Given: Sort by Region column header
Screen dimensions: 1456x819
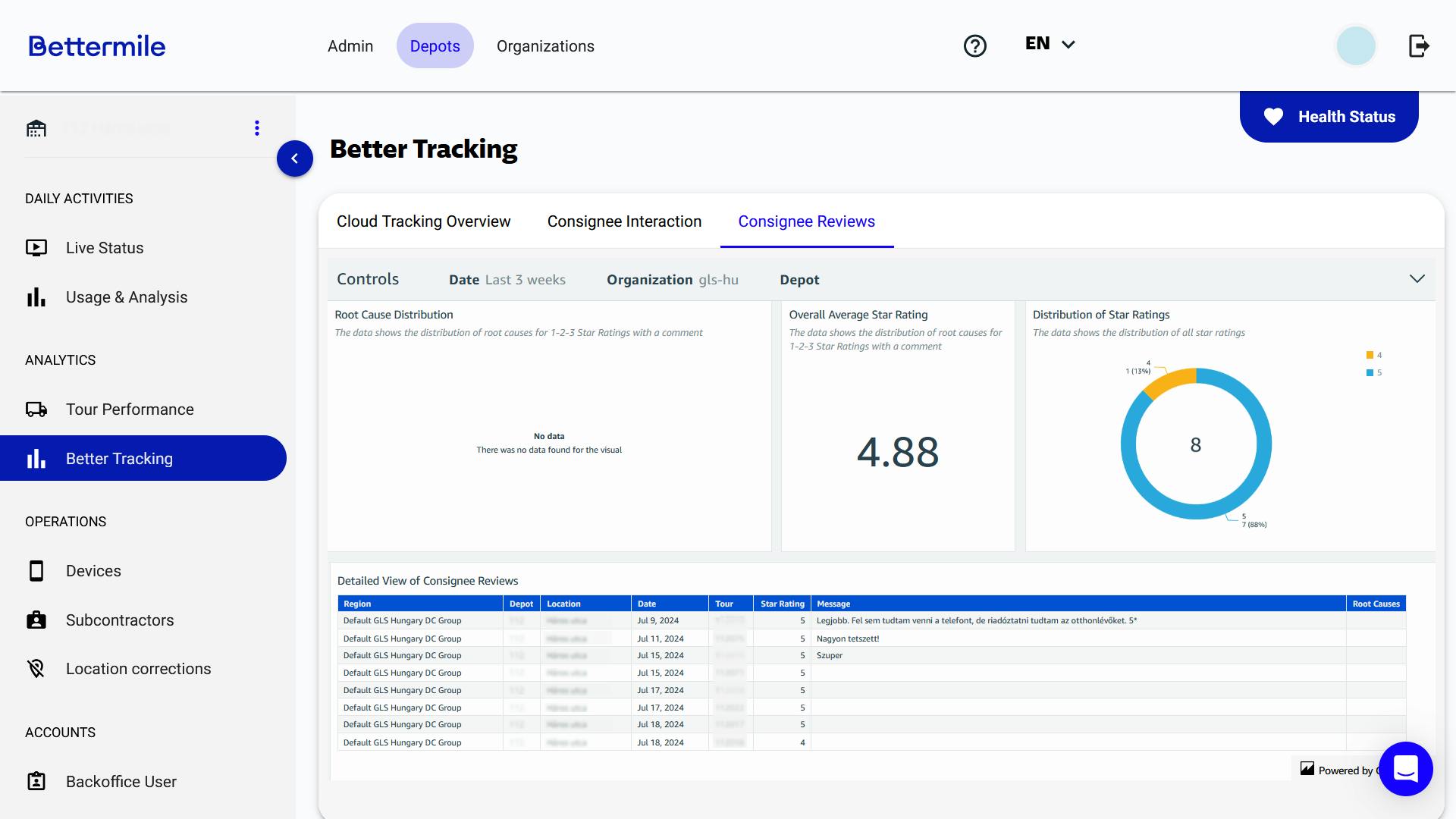Looking at the screenshot, I should coord(420,604).
